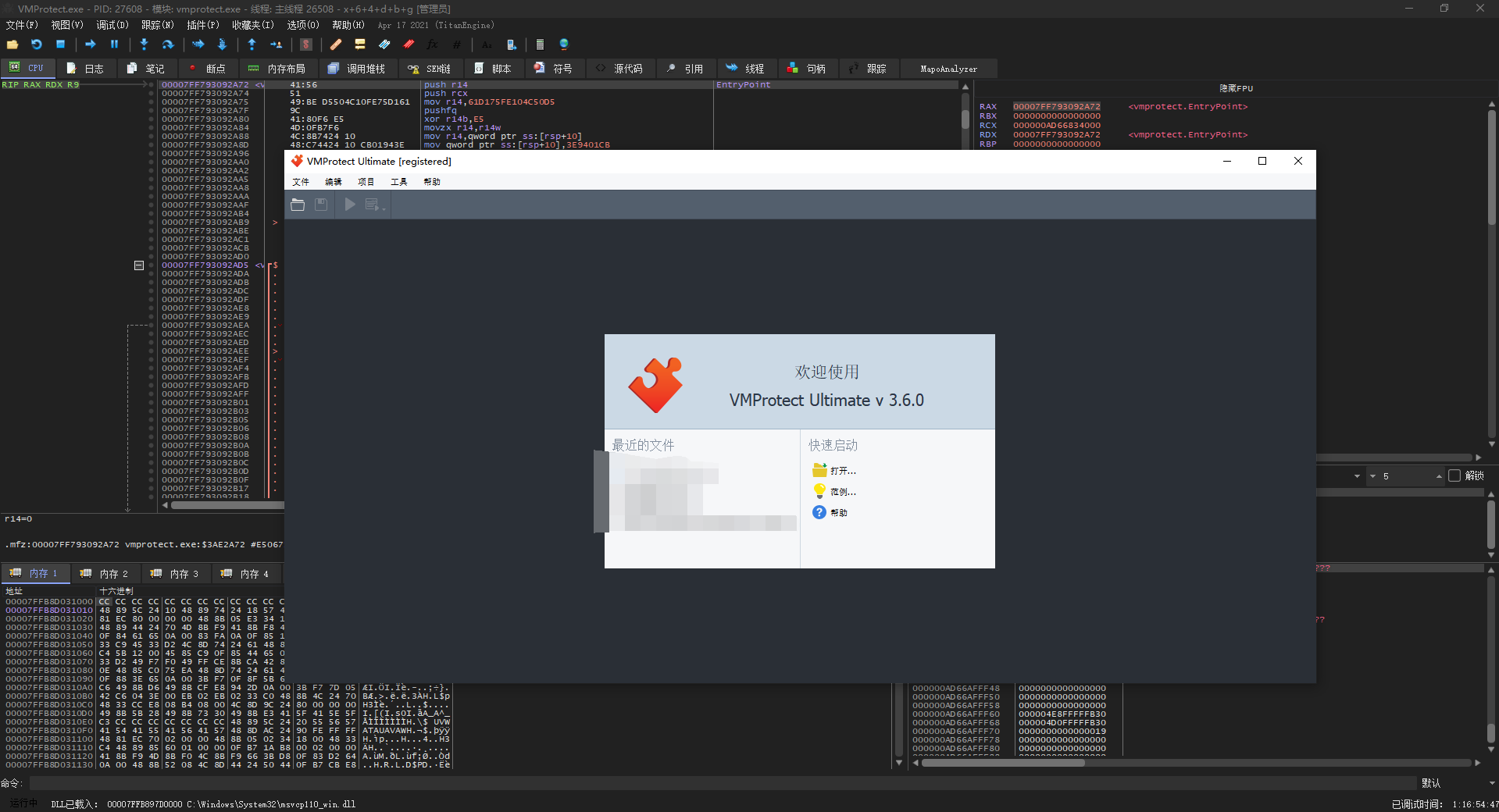Open VMProtect execute script dropdown icon
The image size is (1499, 812).
click(x=374, y=205)
